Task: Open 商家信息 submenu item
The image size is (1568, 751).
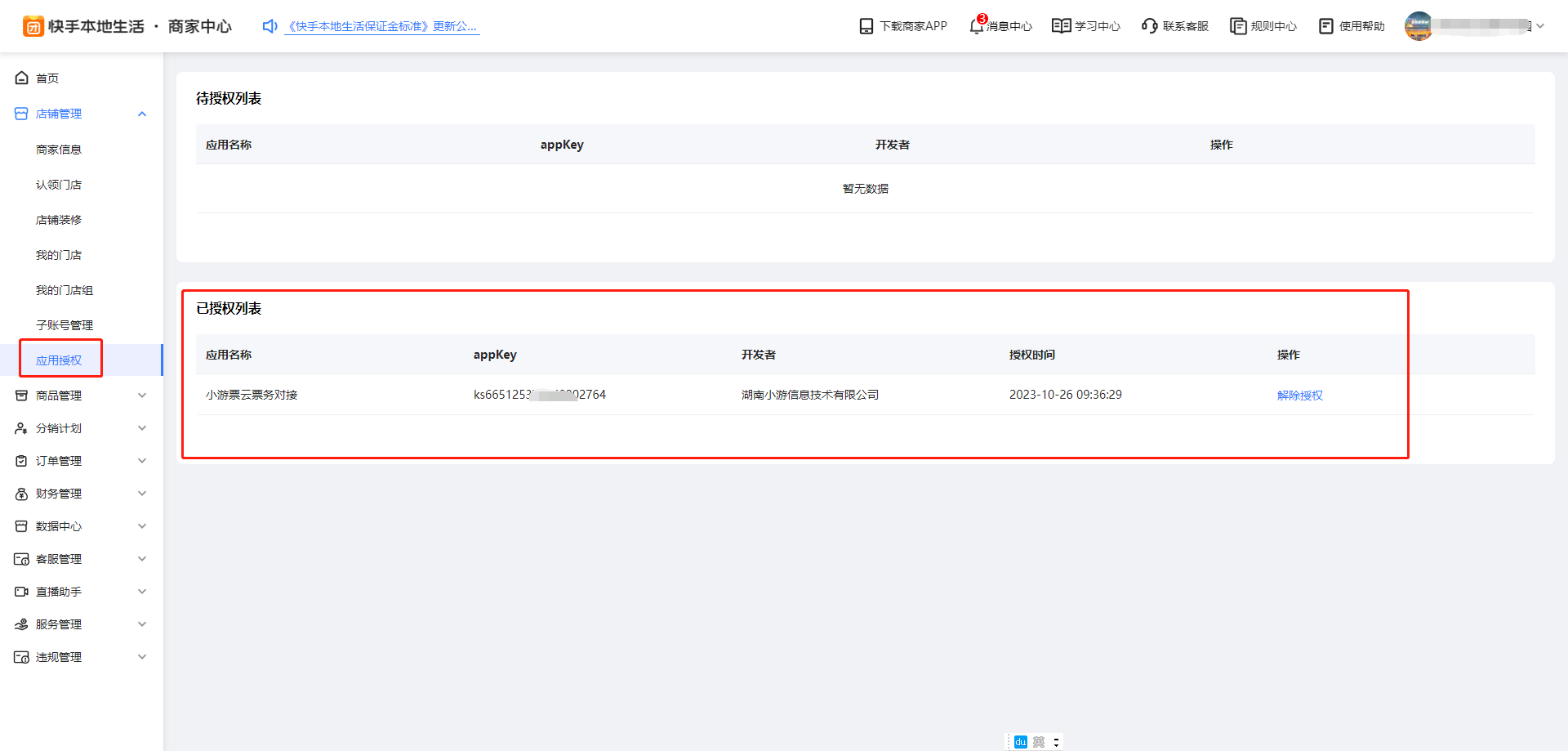Action: pyautogui.click(x=59, y=150)
